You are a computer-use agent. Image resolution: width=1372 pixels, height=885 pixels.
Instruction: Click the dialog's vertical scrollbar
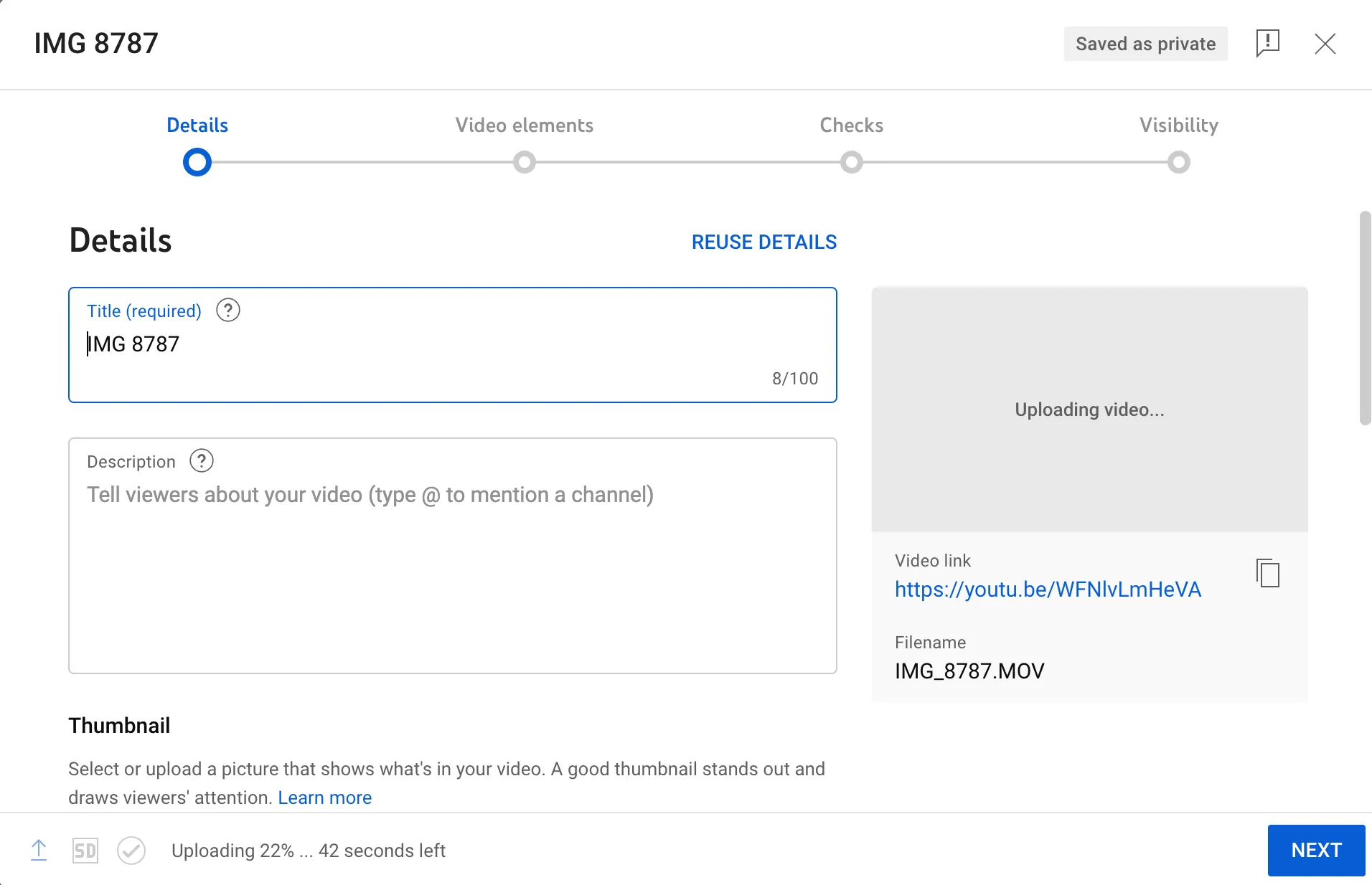[x=1365, y=318]
